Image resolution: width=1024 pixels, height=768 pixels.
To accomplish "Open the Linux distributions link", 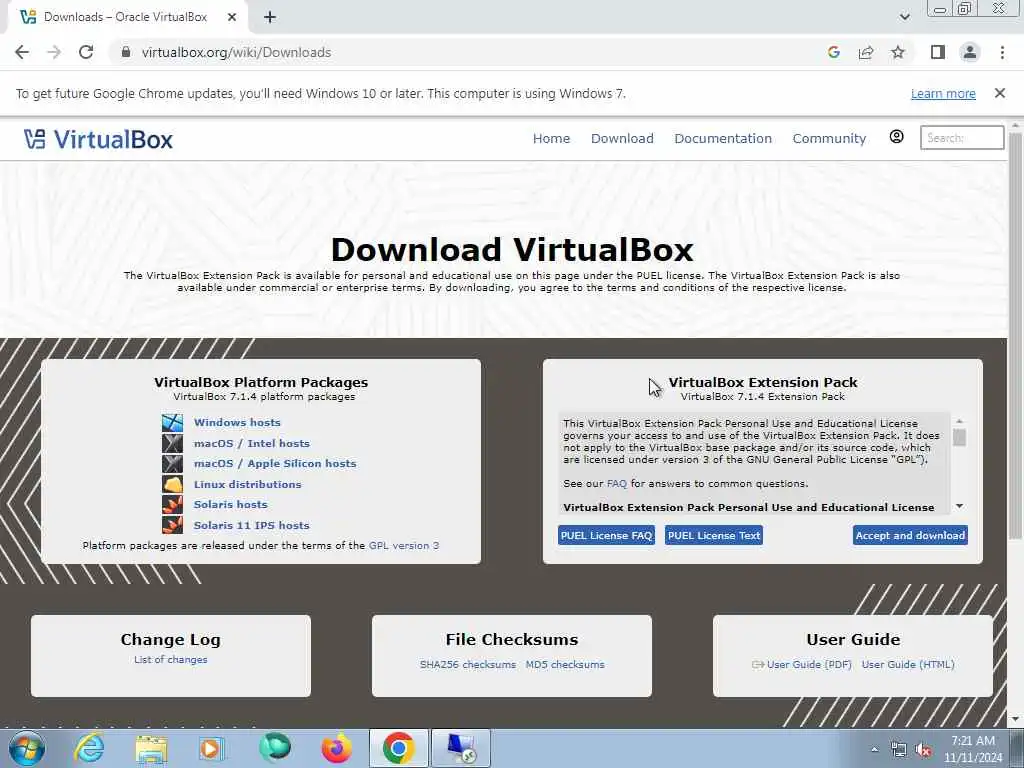I will 248,485.
